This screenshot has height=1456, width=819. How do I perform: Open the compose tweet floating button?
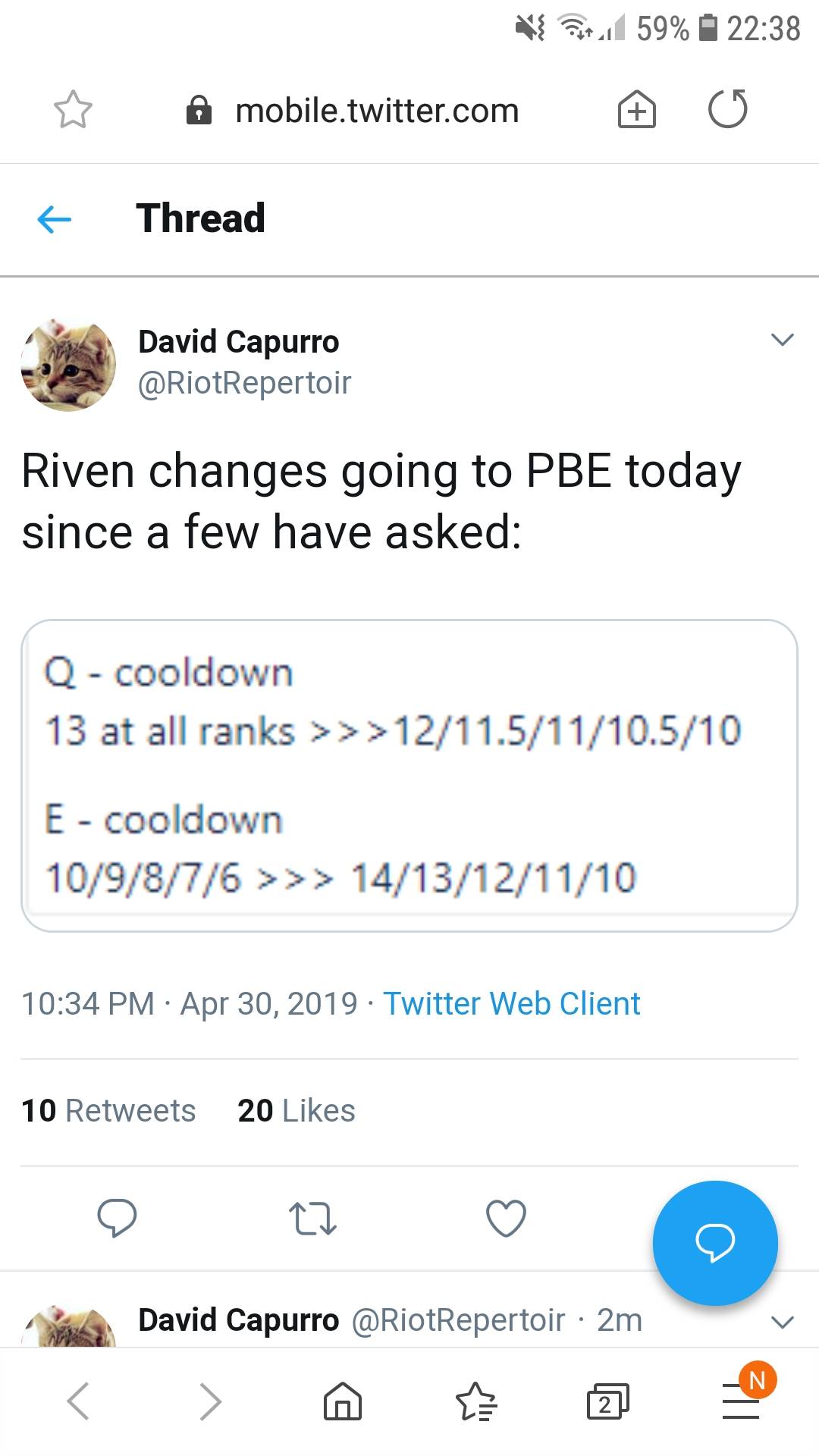pyautogui.click(x=714, y=1244)
